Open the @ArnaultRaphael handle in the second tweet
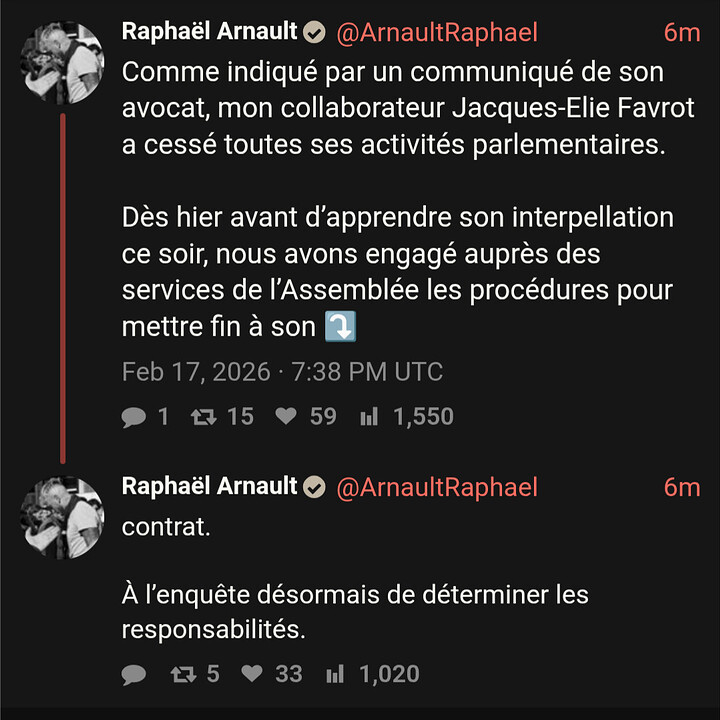 pyautogui.click(x=437, y=488)
